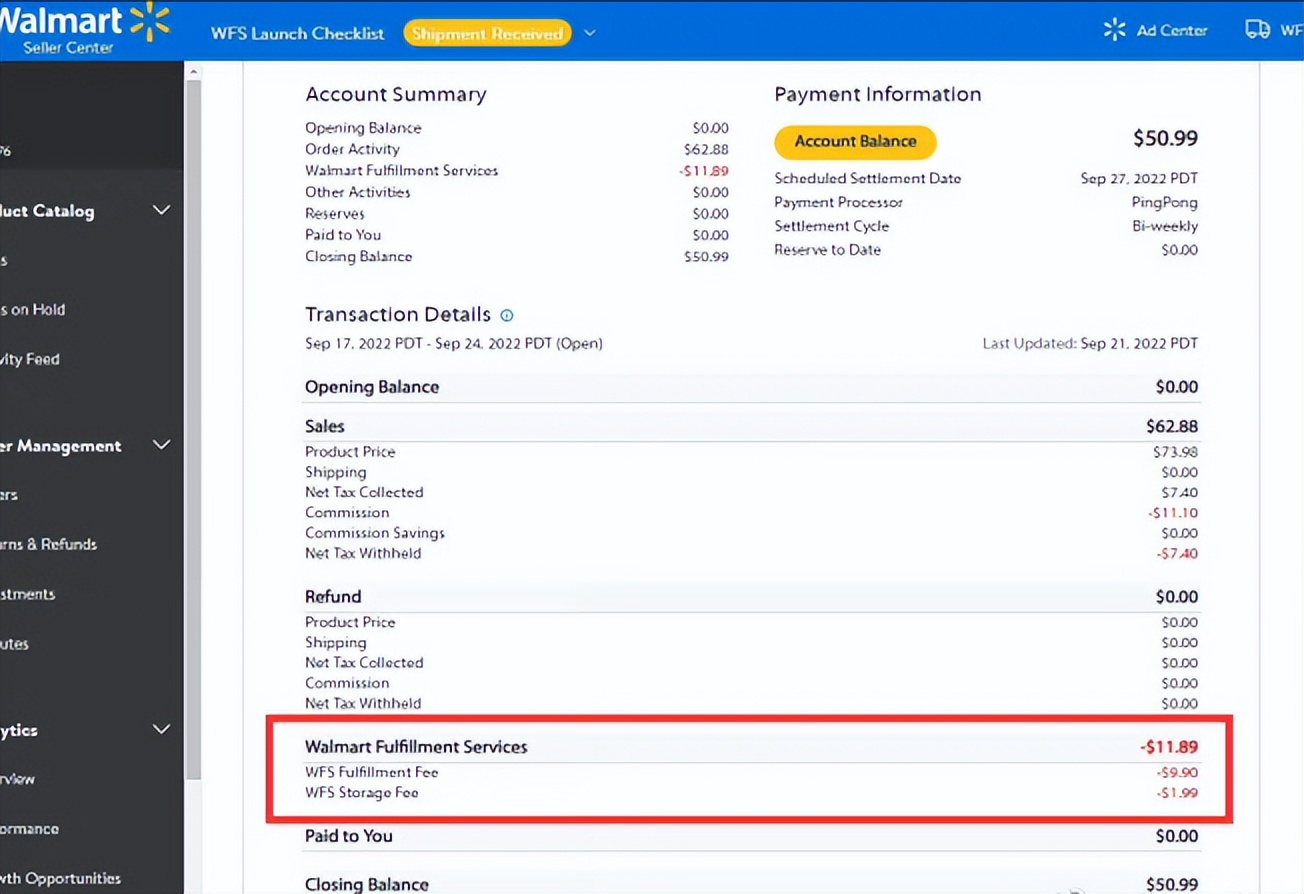Viewport: 1304px width, 894px height.
Task: Open Growth Opportunities in the sidebar
Action: (61, 878)
